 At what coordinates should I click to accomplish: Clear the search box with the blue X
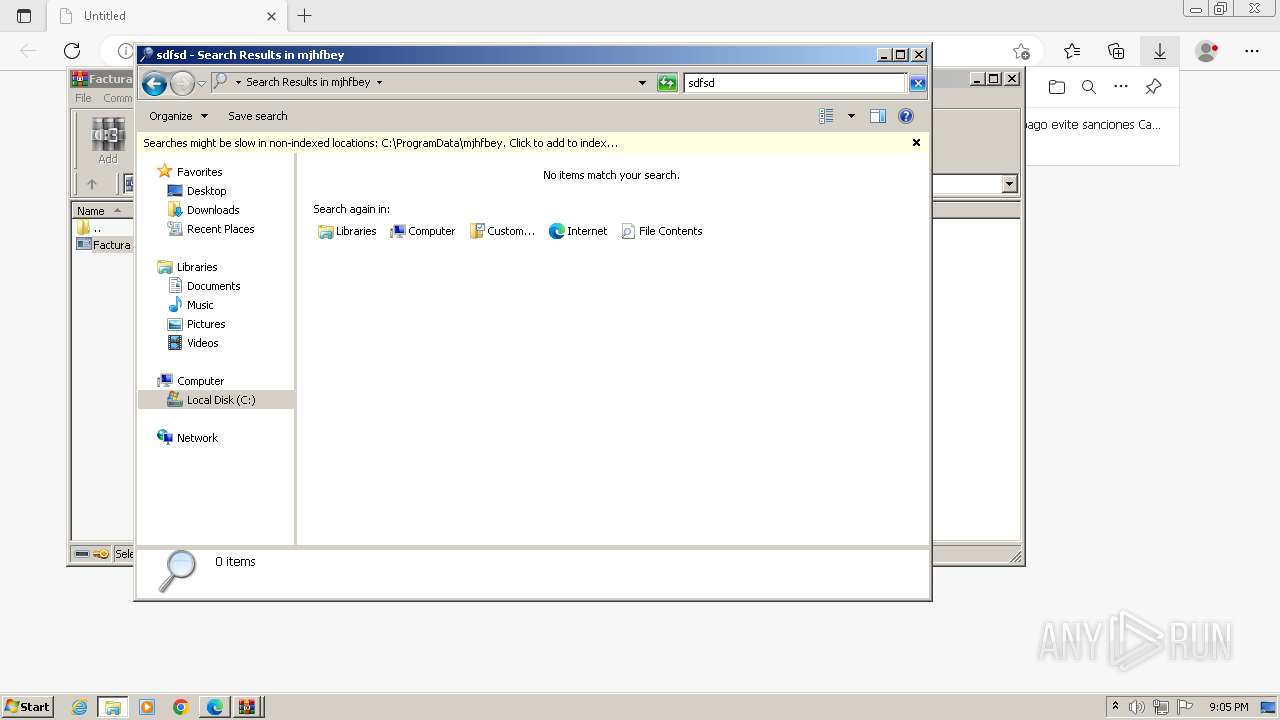[917, 83]
